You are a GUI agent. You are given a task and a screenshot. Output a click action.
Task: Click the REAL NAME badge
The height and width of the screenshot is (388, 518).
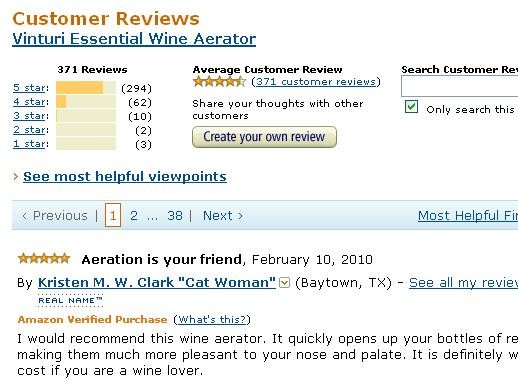click(71, 300)
